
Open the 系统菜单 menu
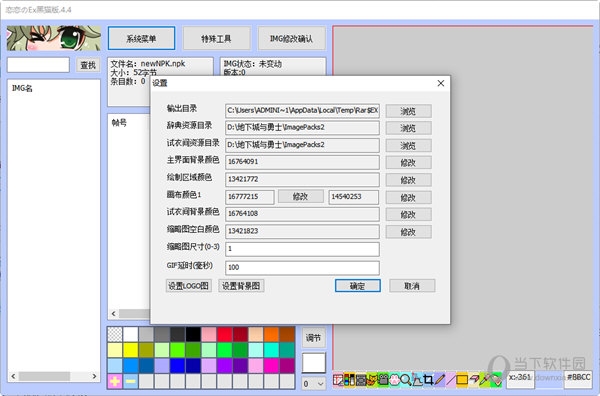click(141, 38)
